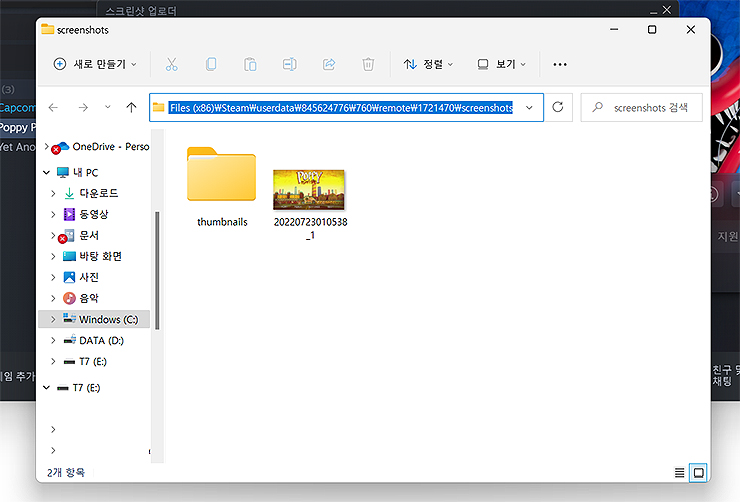Expand the address bar history dropdown

[x=529, y=108]
